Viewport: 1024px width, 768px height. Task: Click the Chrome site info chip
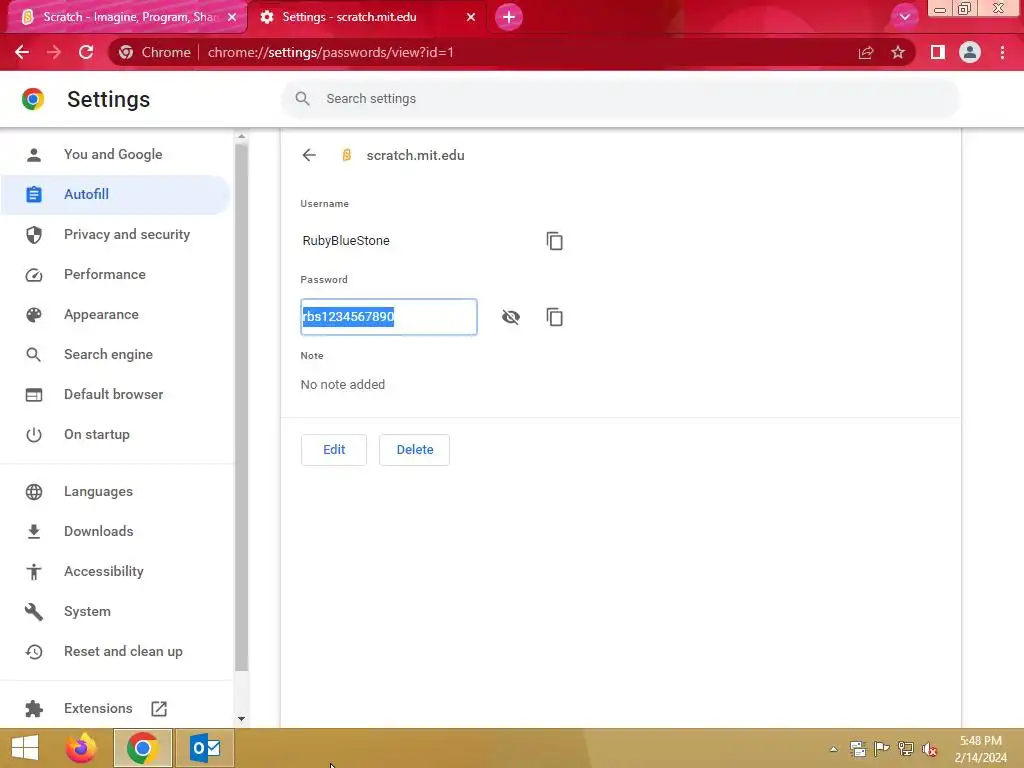(x=155, y=52)
